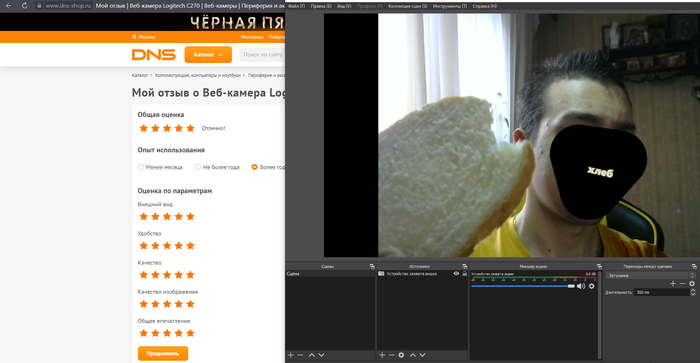Increase Длительность using stepper arrow

(692, 290)
